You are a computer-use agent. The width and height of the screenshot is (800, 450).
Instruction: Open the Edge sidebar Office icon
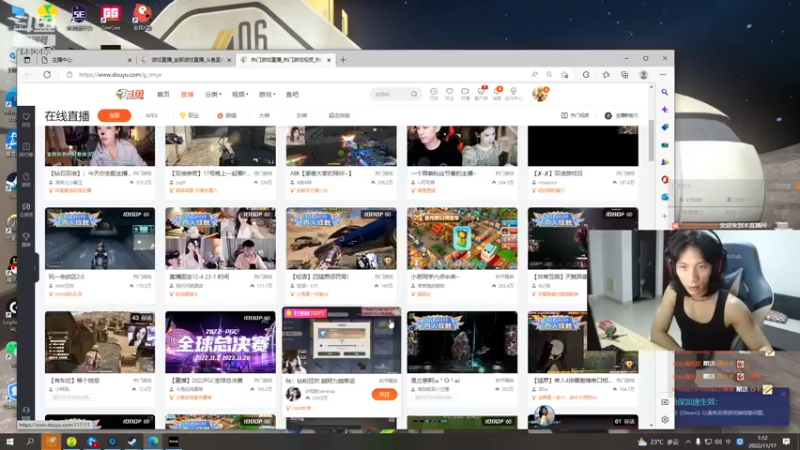pyautogui.click(x=664, y=179)
